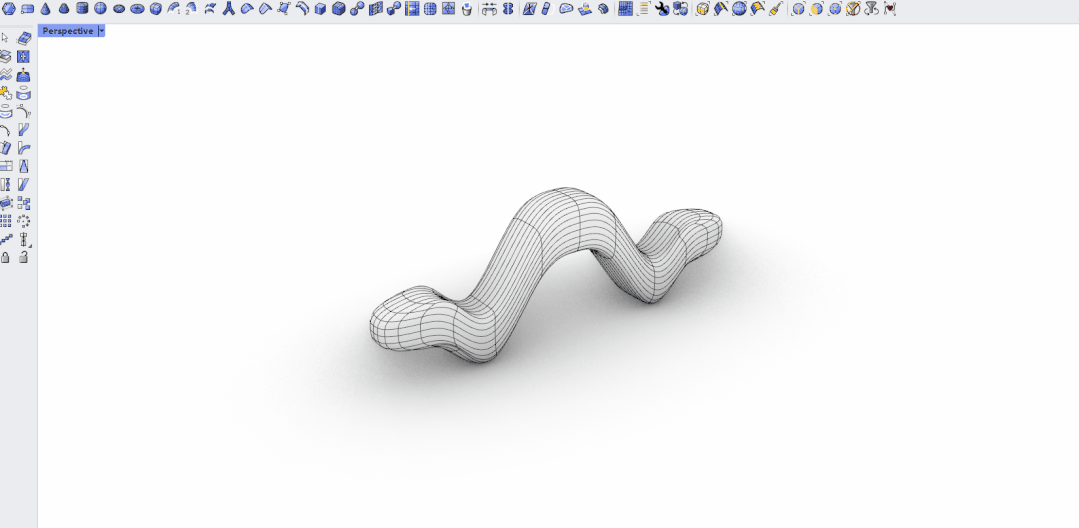
Task: Choose the Ellipsoid primitive tool
Action: (118, 9)
